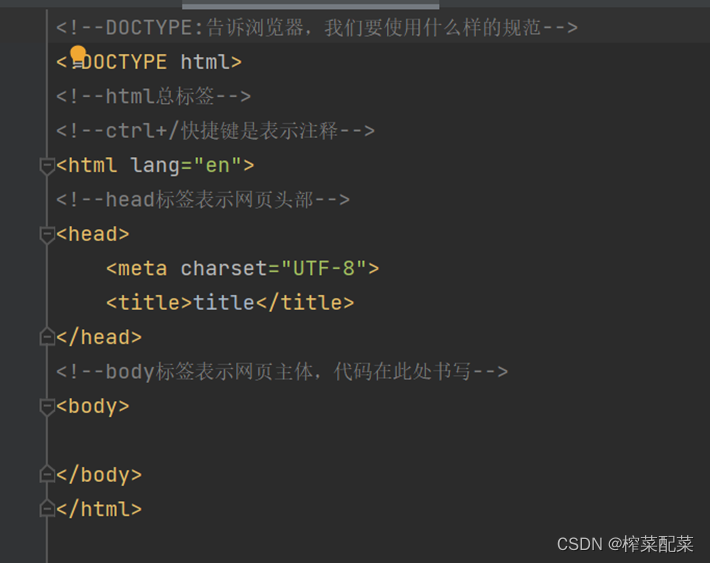Place cursor in the "en" lang value
710x563 pixels.
pyautogui.click(x=218, y=165)
